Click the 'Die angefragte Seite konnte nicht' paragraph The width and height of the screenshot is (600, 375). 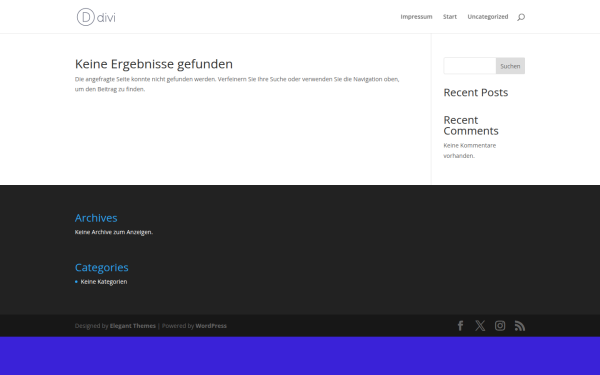point(237,84)
